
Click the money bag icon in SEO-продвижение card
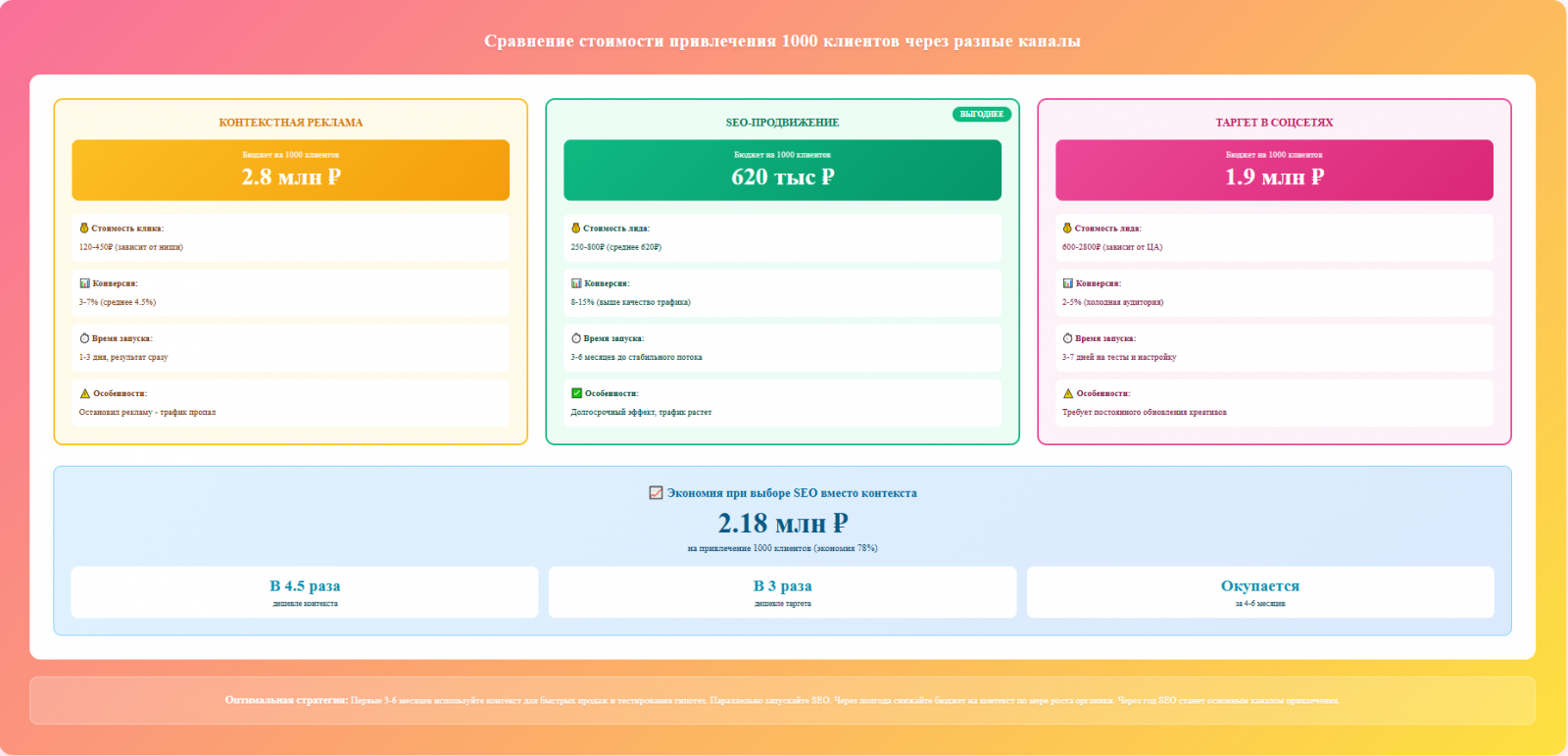[576, 228]
